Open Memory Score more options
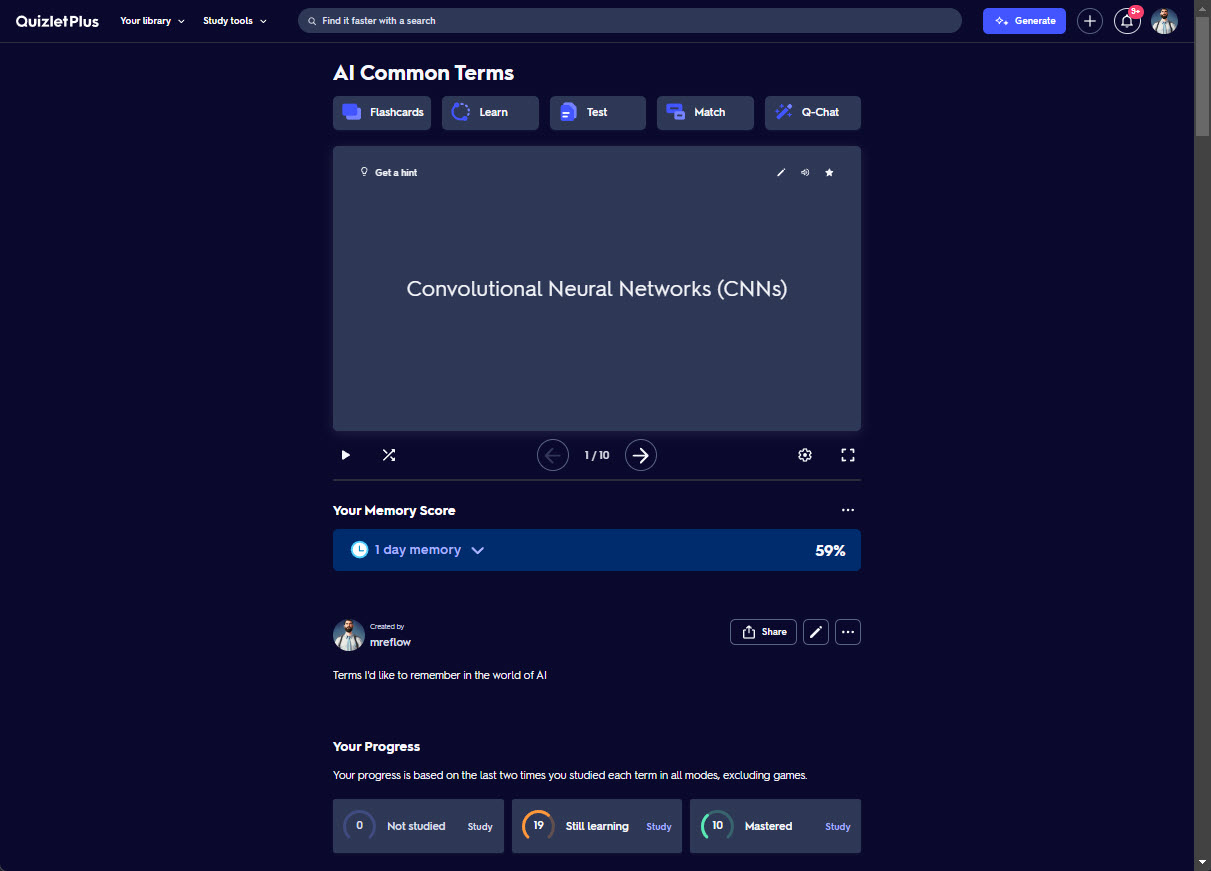 pyautogui.click(x=848, y=510)
